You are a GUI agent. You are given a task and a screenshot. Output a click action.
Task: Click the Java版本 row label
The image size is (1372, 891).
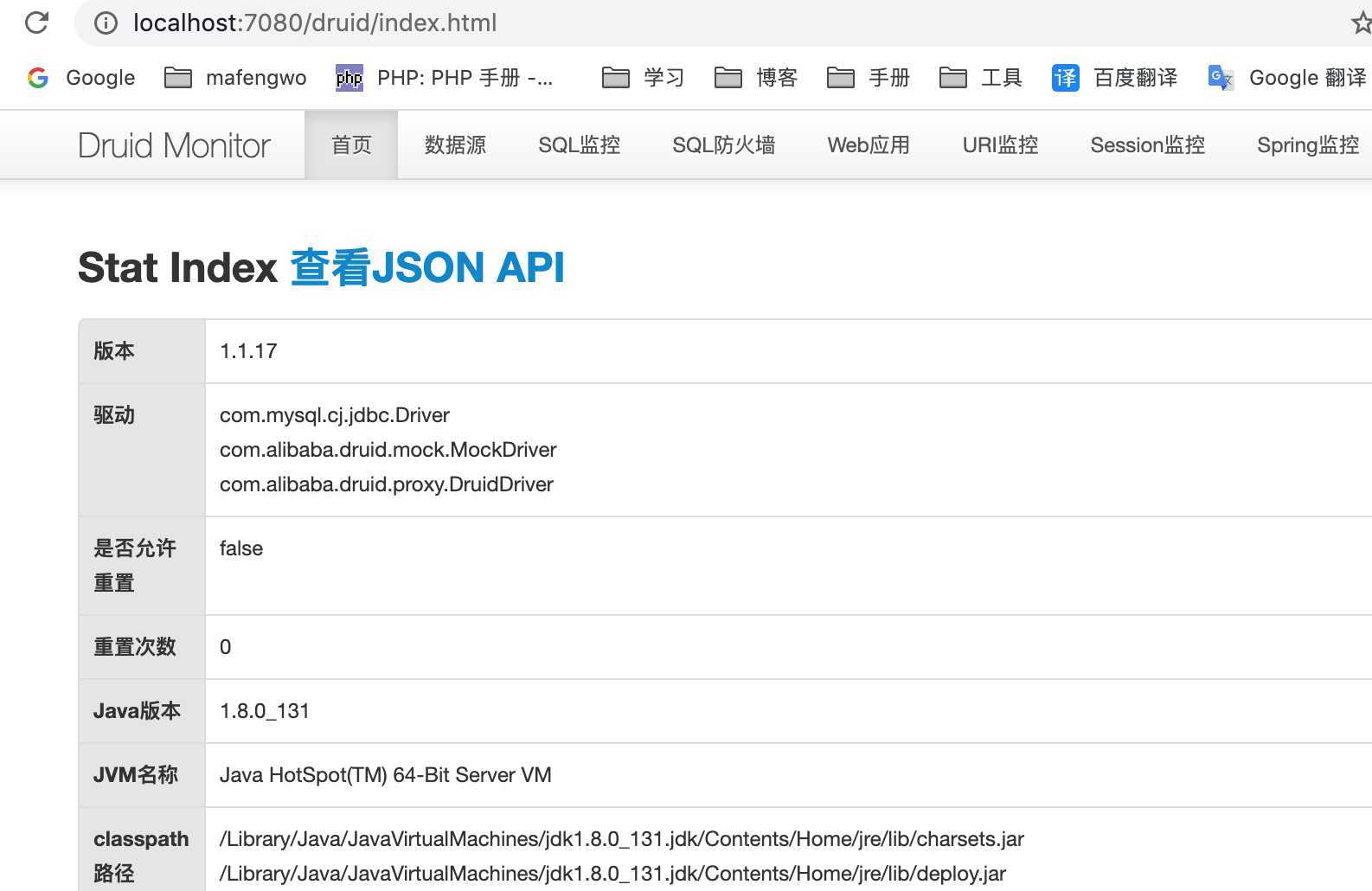click(x=137, y=711)
